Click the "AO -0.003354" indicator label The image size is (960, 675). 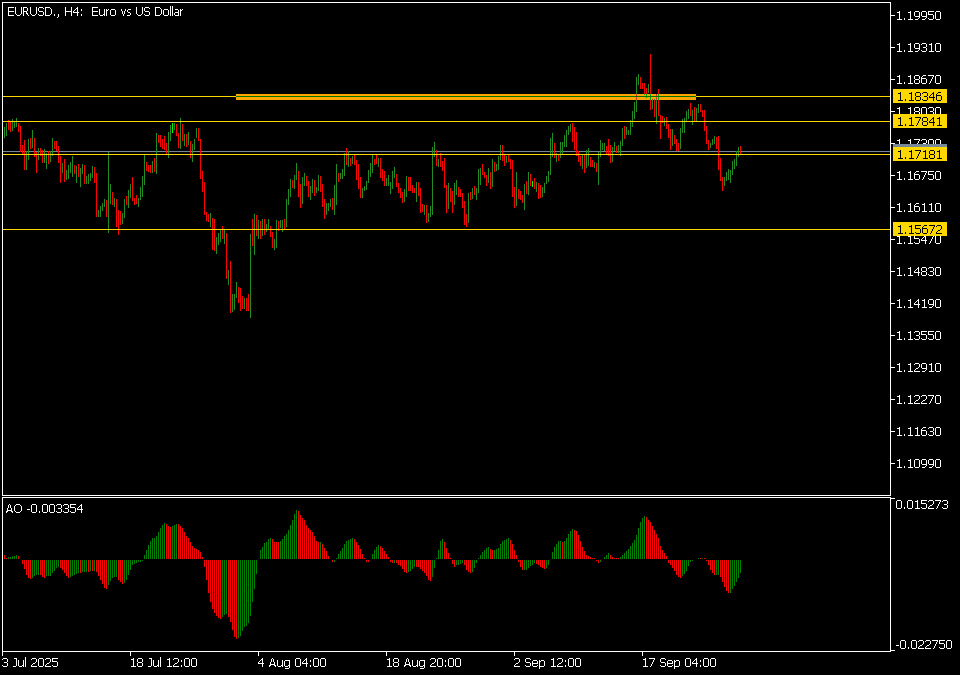coord(45,509)
